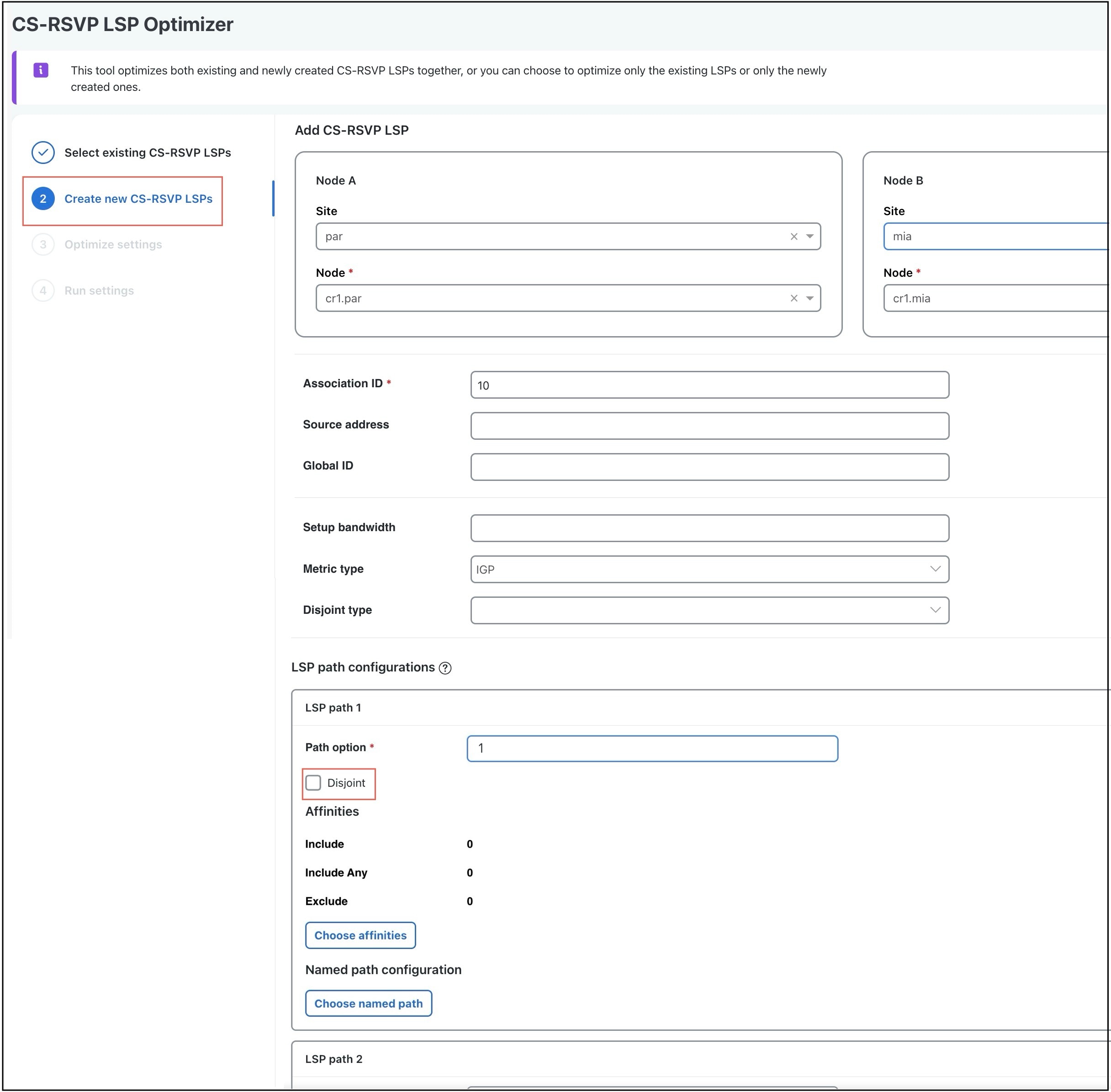The width and height of the screenshot is (1111, 1092).
Task: Open LSP path configurations help icon
Action: click(445, 668)
